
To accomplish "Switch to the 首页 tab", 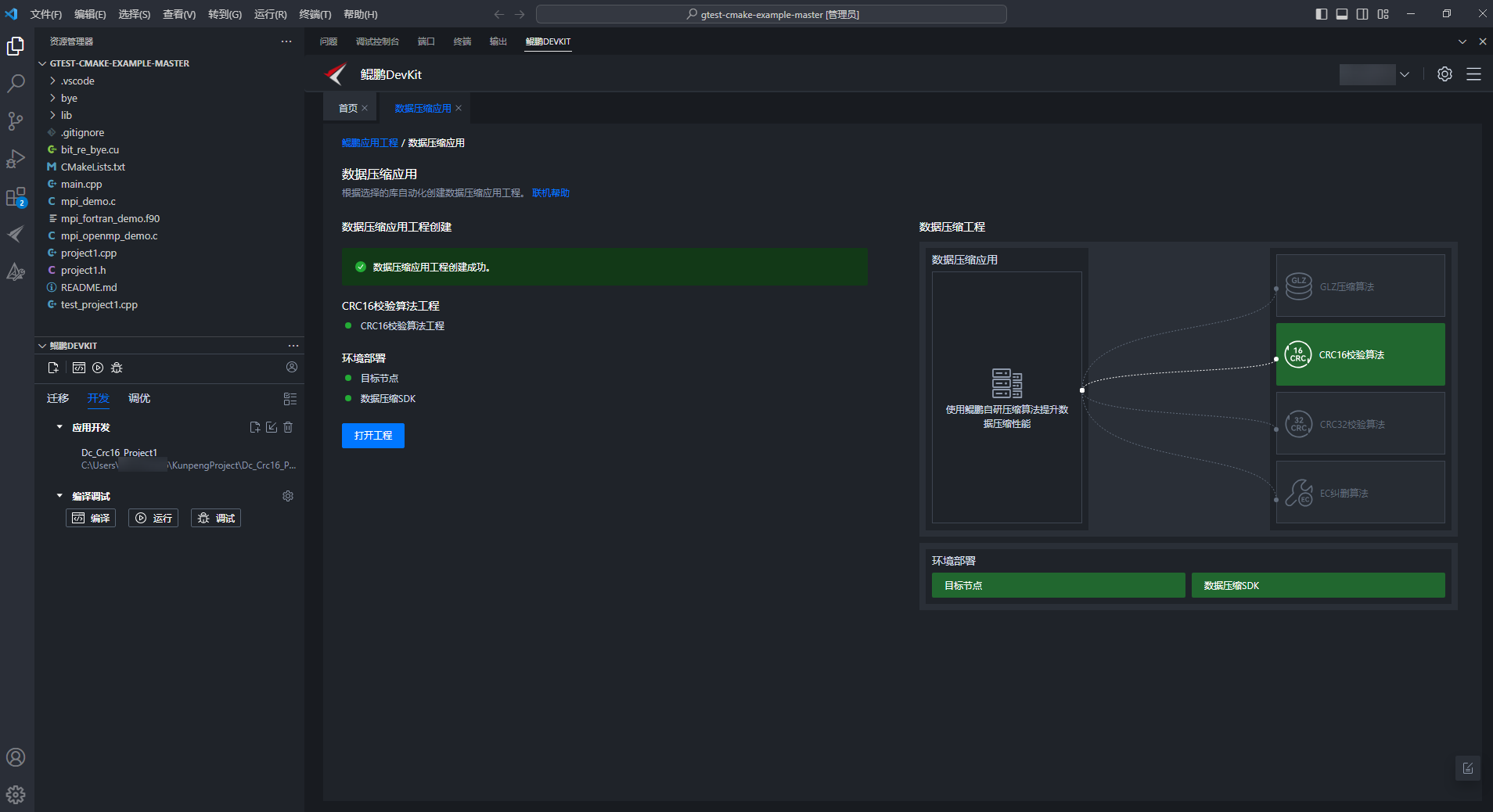I will pos(348,108).
